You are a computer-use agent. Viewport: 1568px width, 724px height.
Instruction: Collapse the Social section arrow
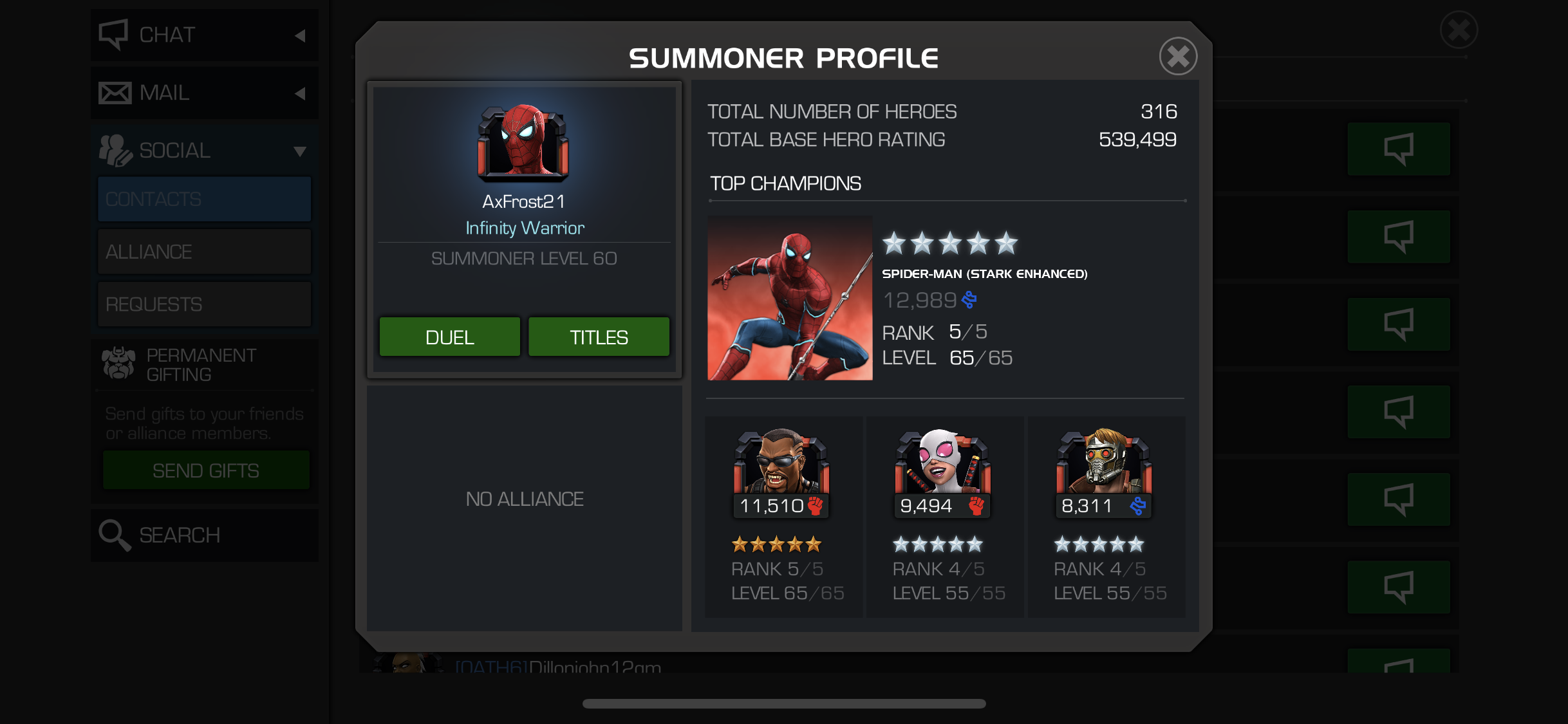pos(300,151)
